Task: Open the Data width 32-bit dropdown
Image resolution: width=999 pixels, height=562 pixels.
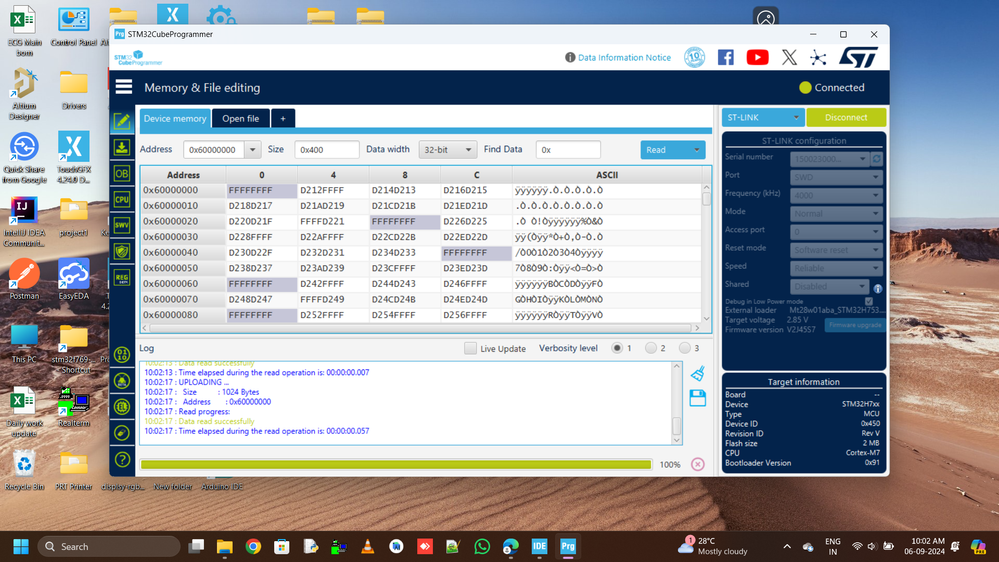Action: [x=447, y=150]
